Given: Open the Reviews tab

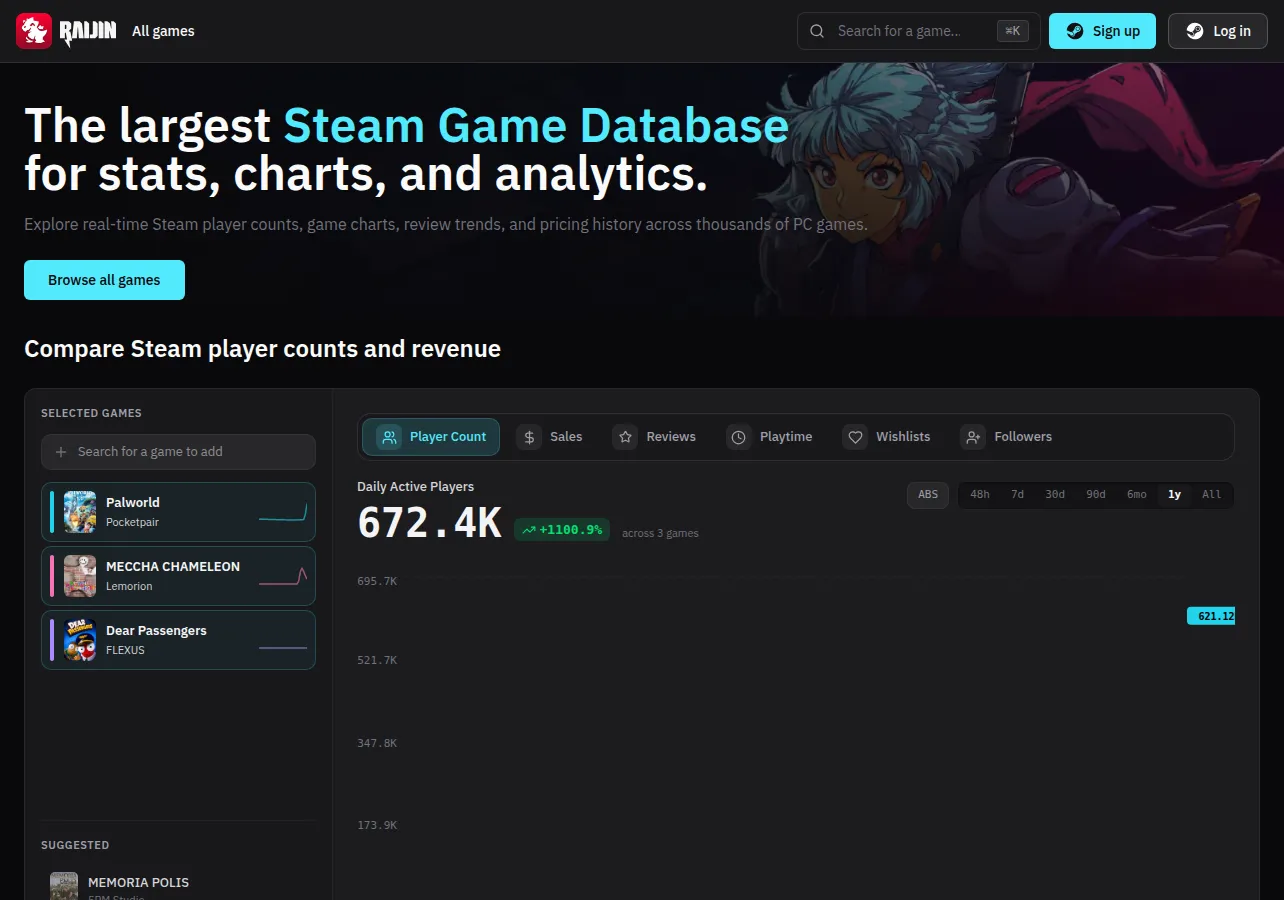Looking at the screenshot, I should [655, 437].
